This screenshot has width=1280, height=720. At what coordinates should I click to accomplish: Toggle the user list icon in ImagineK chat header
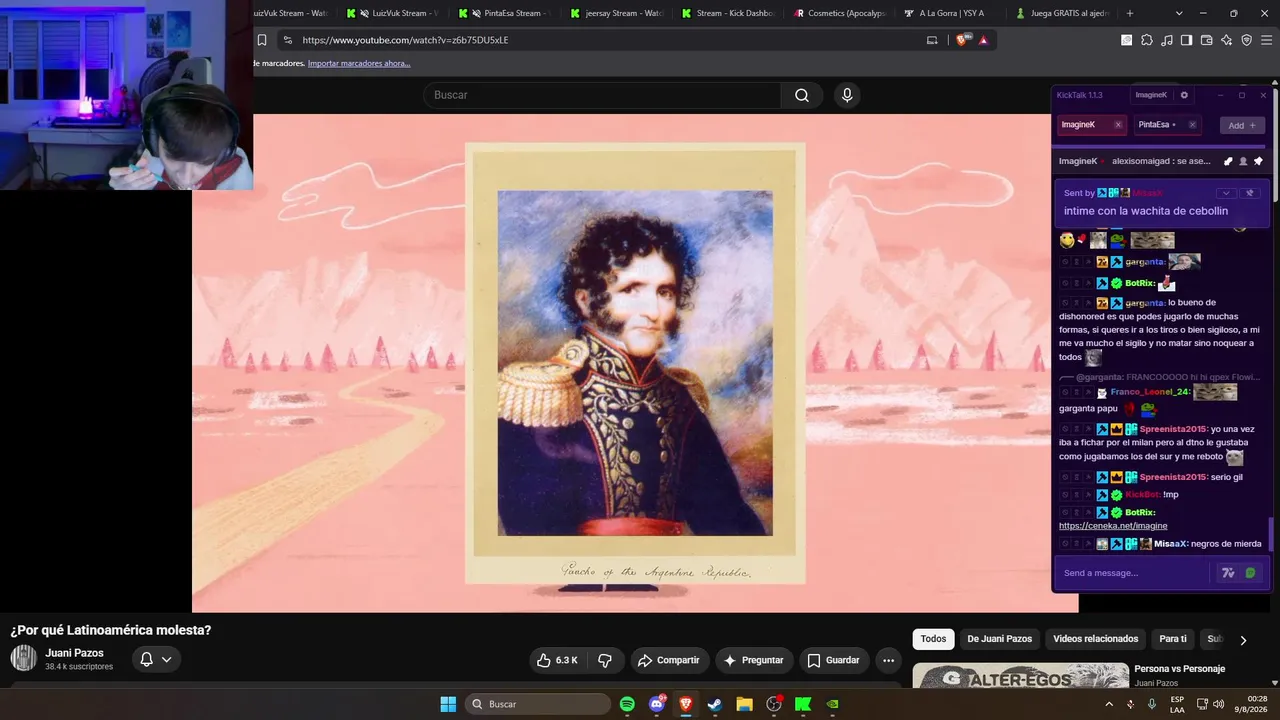[x=1243, y=161]
